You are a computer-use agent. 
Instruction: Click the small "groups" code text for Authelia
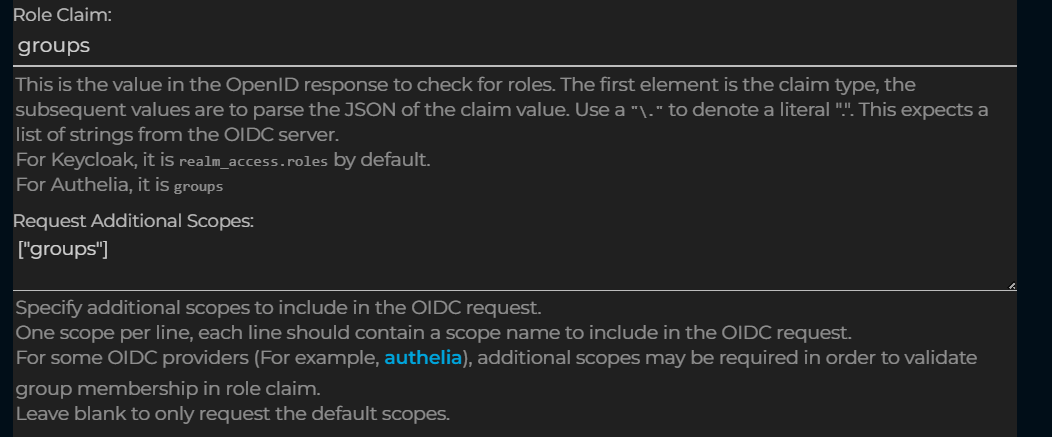[198, 185]
